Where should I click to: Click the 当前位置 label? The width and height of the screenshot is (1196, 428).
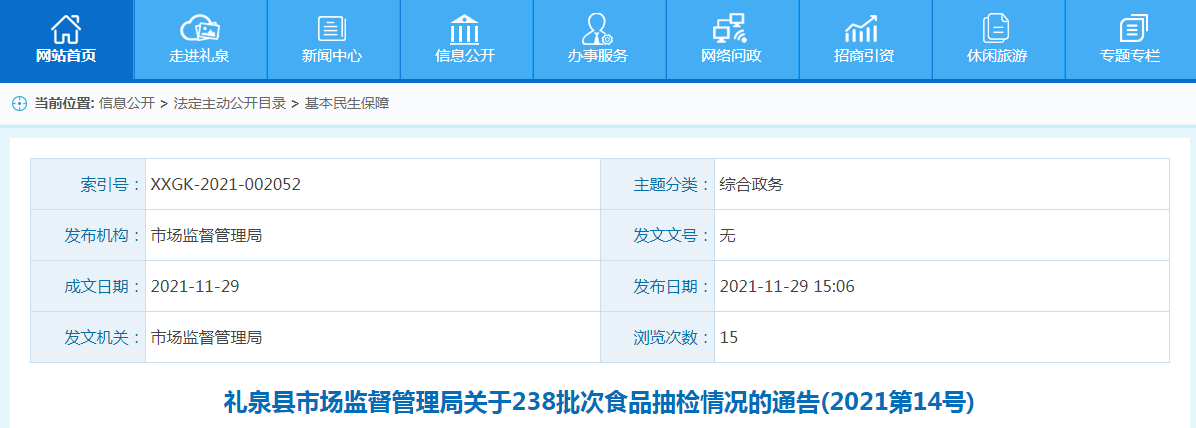(64, 104)
